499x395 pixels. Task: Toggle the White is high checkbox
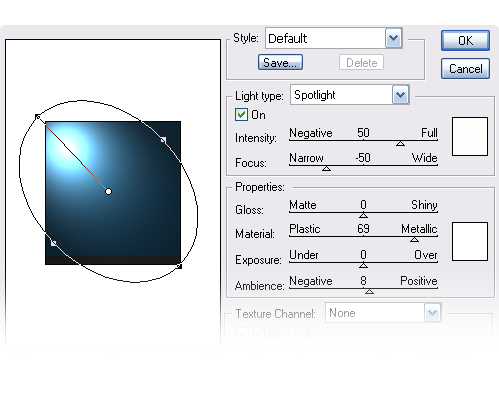point(242,333)
